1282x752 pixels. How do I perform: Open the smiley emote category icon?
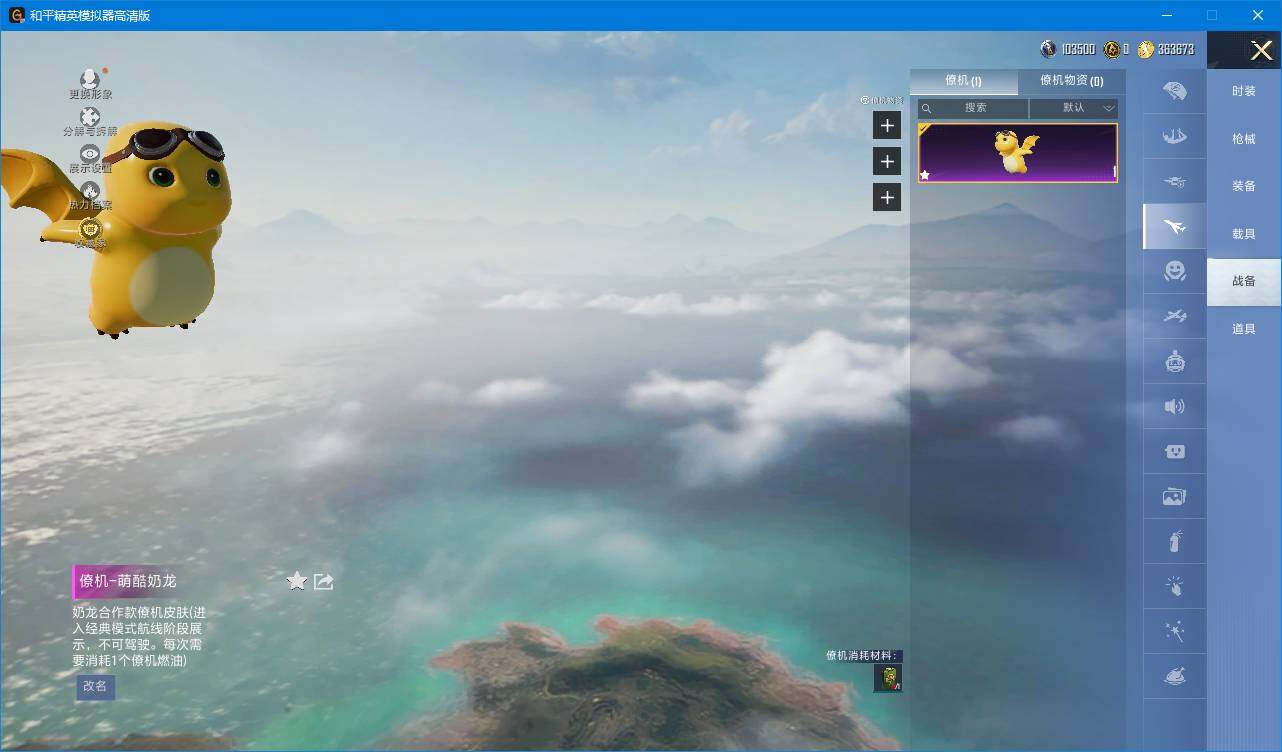coord(1175,271)
